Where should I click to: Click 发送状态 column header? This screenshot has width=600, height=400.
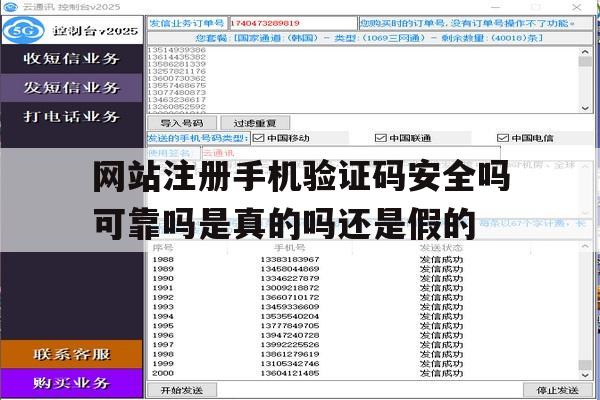[x=441, y=248]
